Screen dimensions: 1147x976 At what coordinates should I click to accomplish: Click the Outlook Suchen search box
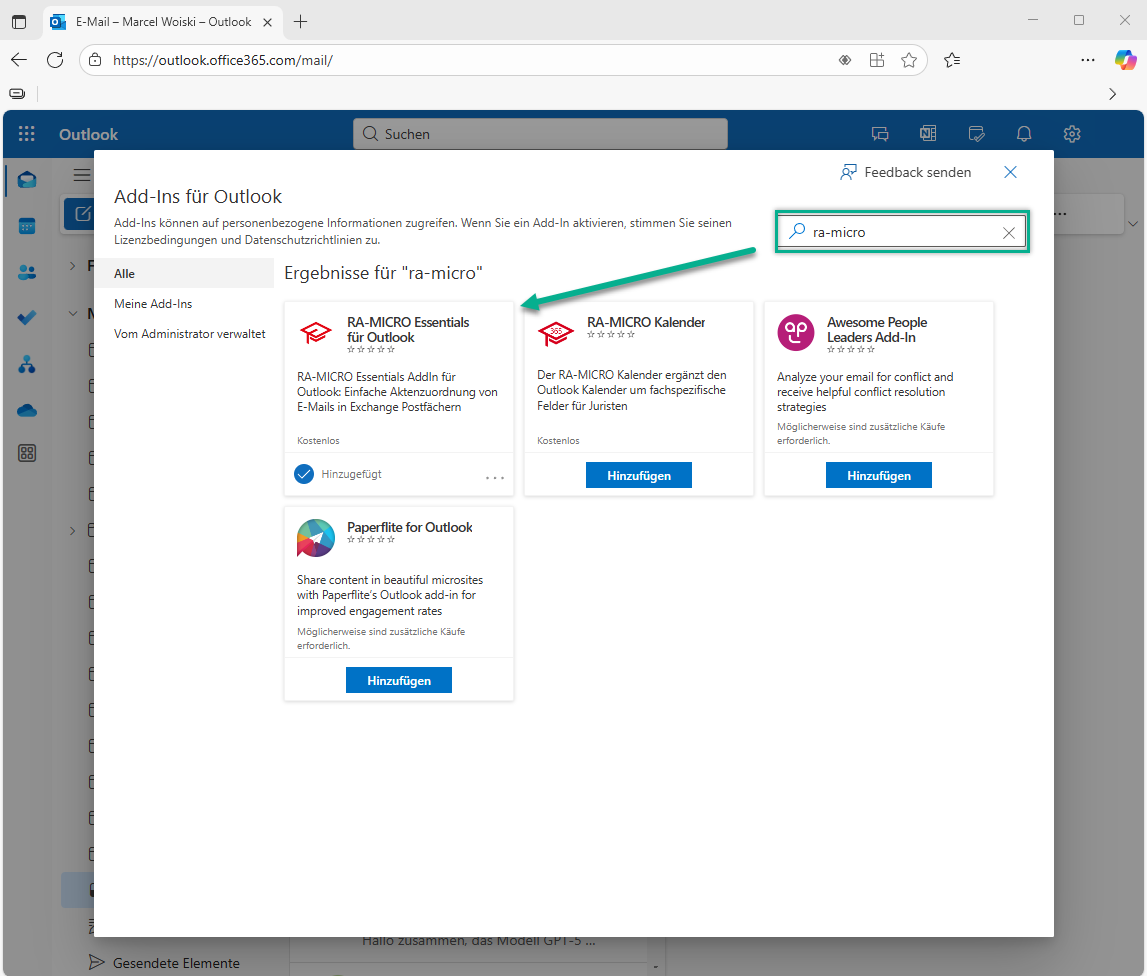[x=540, y=134]
